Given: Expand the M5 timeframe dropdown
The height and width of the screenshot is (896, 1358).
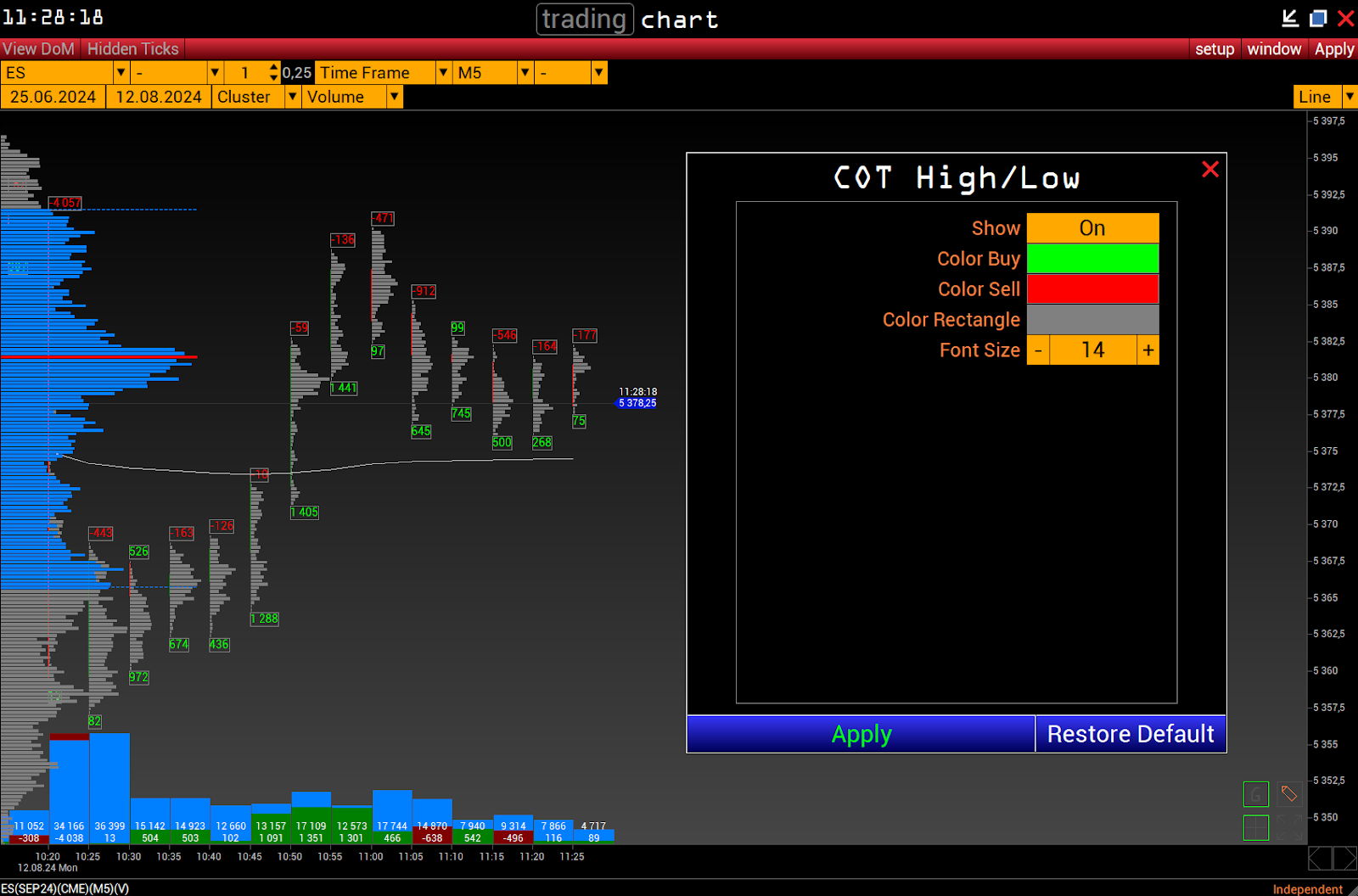Looking at the screenshot, I should coord(525,73).
